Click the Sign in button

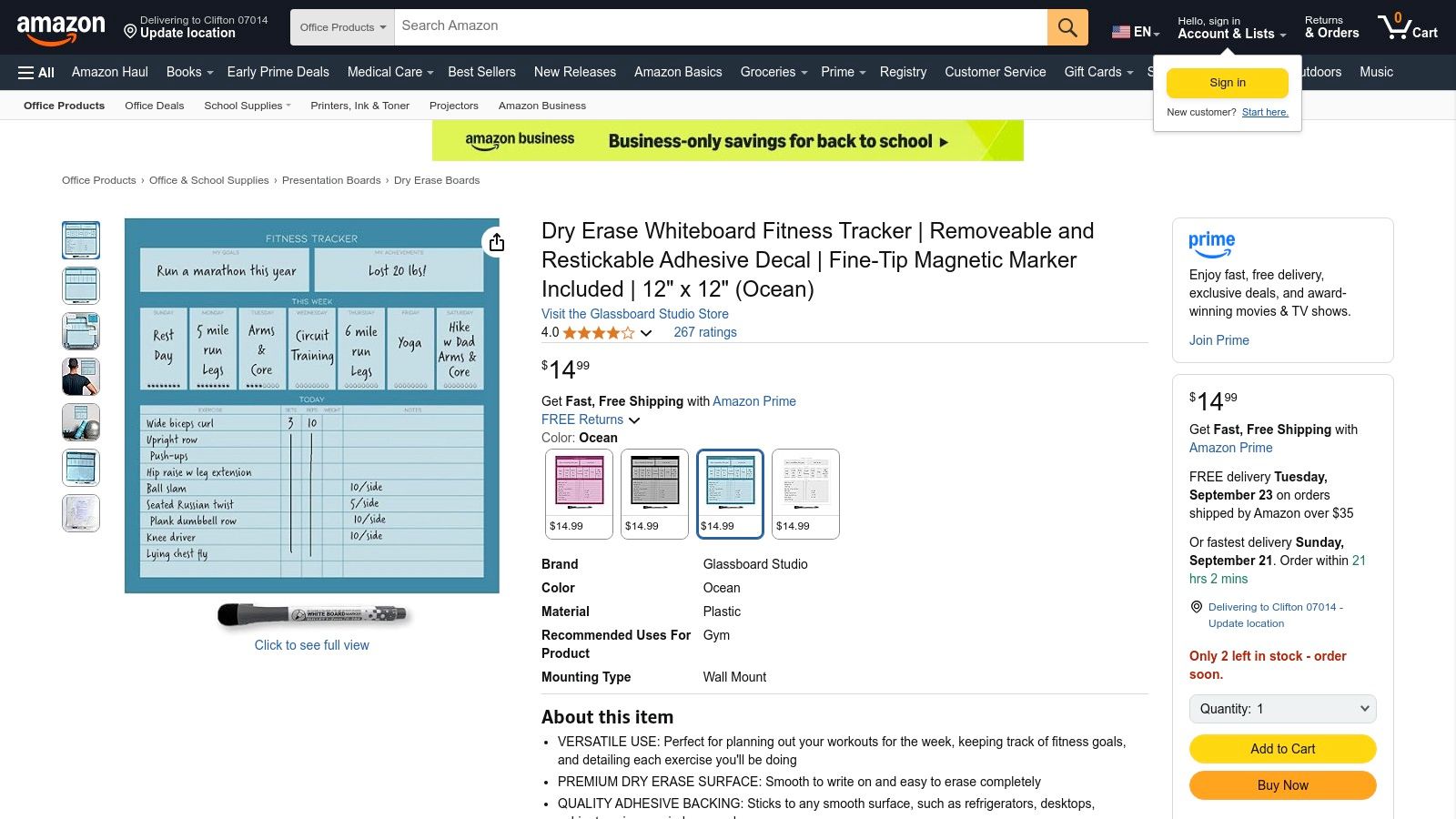pos(1227,82)
